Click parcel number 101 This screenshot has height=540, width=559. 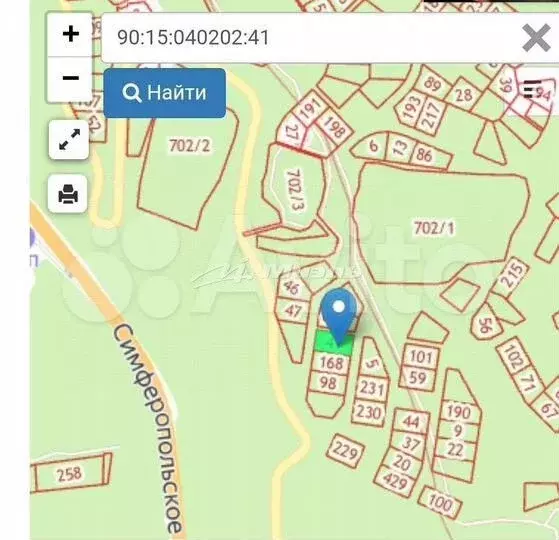point(421,357)
